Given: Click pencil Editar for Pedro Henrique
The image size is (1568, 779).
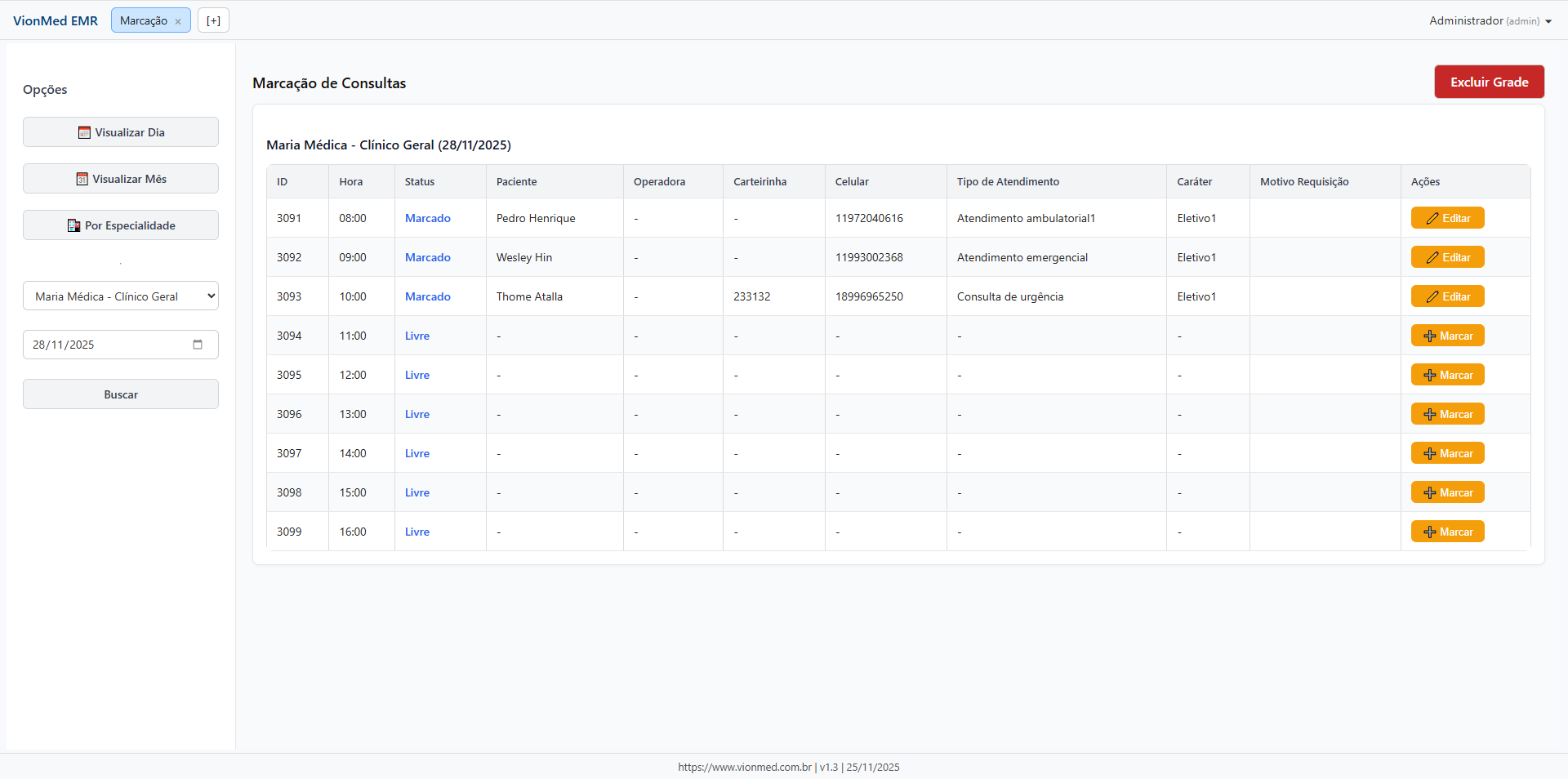Looking at the screenshot, I should pos(1447,218).
